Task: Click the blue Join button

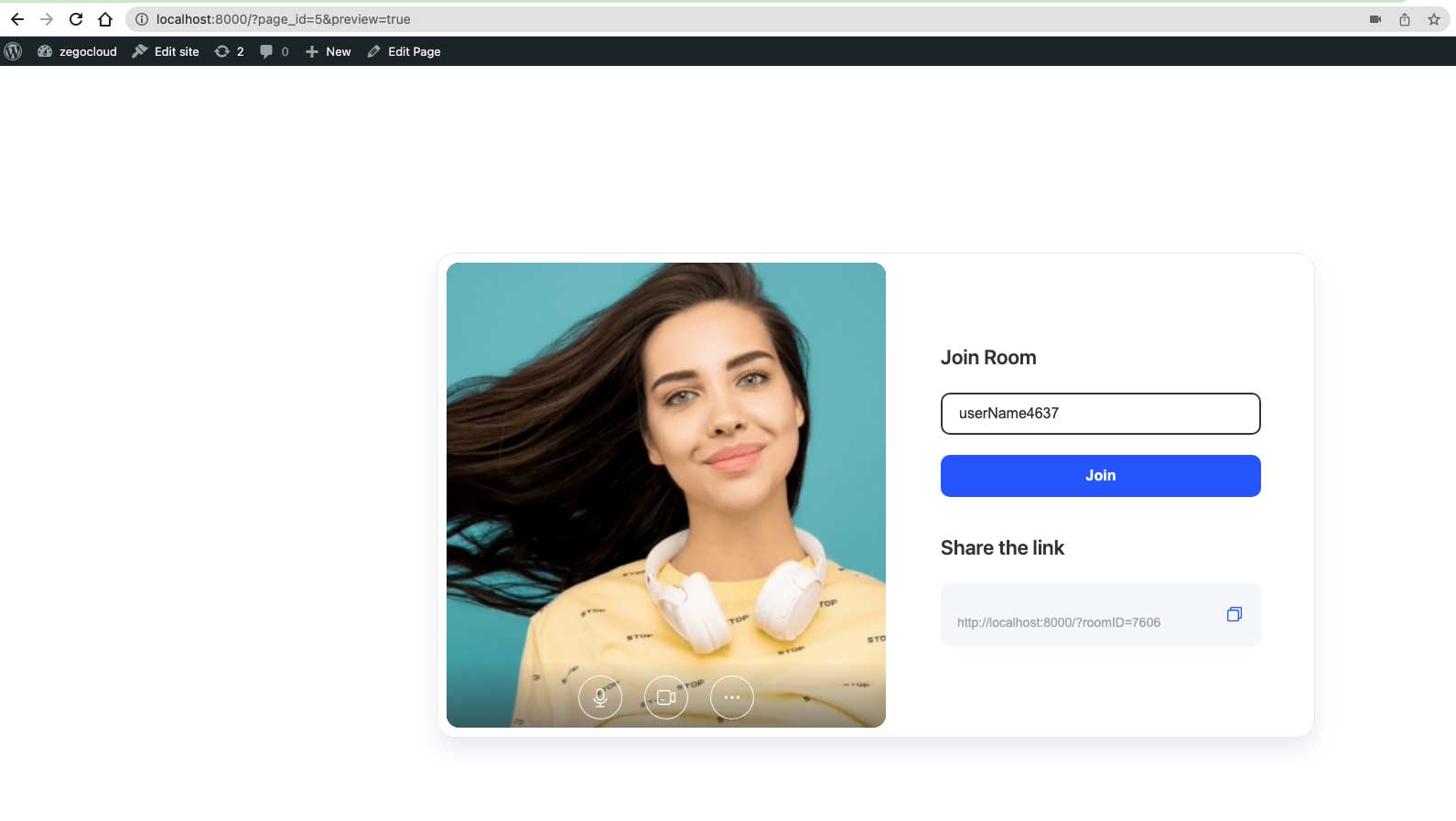Action: tap(1100, 476)
